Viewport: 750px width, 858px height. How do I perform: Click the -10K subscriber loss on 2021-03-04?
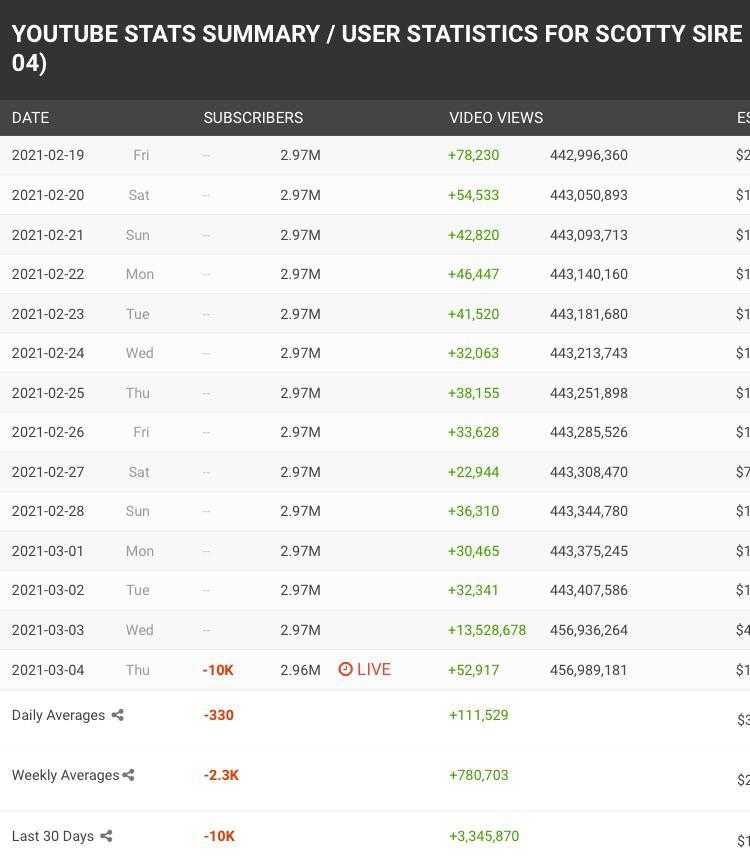click(x=218, y=670)
